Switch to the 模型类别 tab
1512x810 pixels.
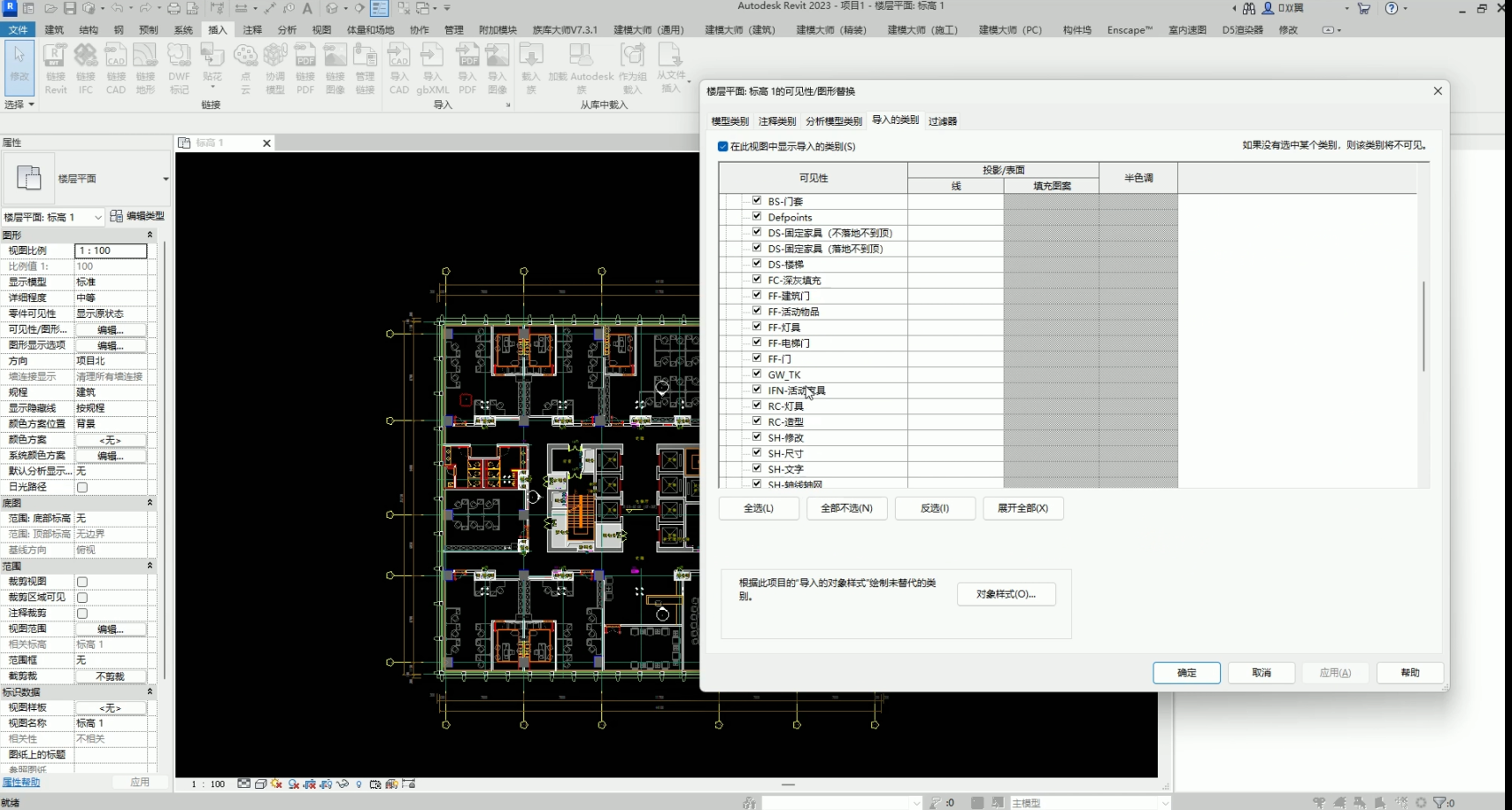tap(729, 121)
